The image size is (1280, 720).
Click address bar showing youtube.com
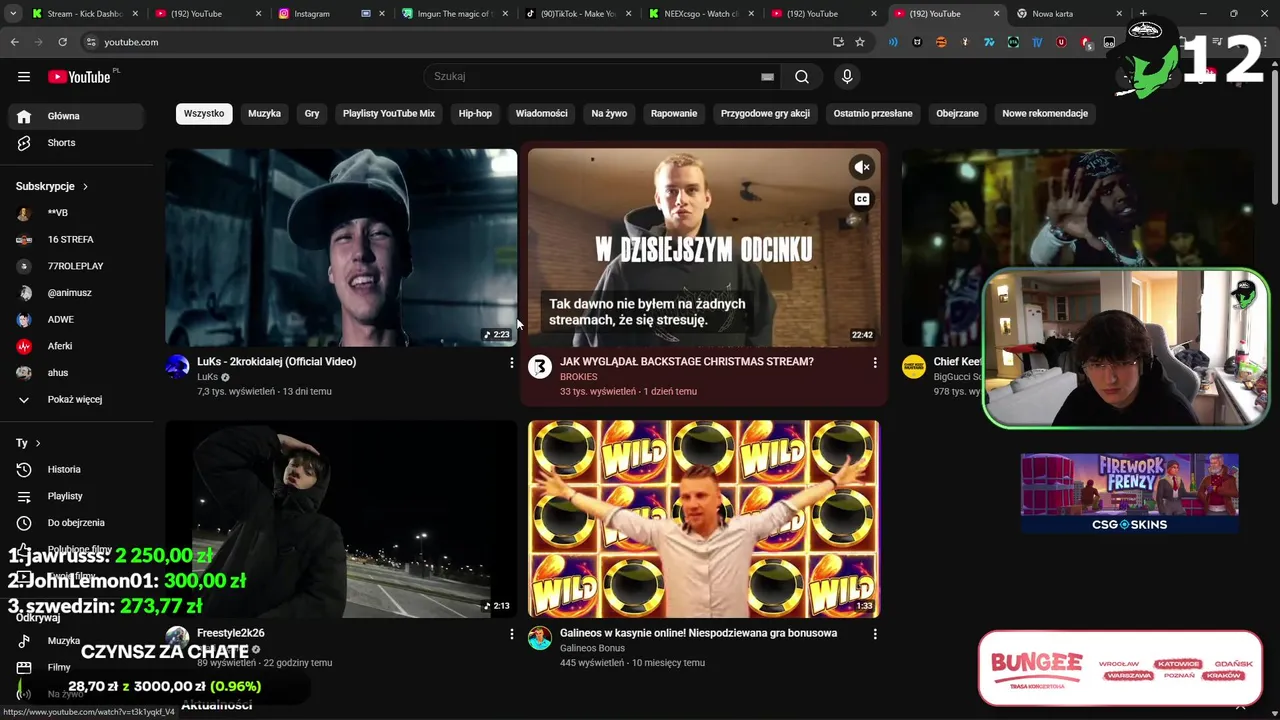click(x=460, y=42)
